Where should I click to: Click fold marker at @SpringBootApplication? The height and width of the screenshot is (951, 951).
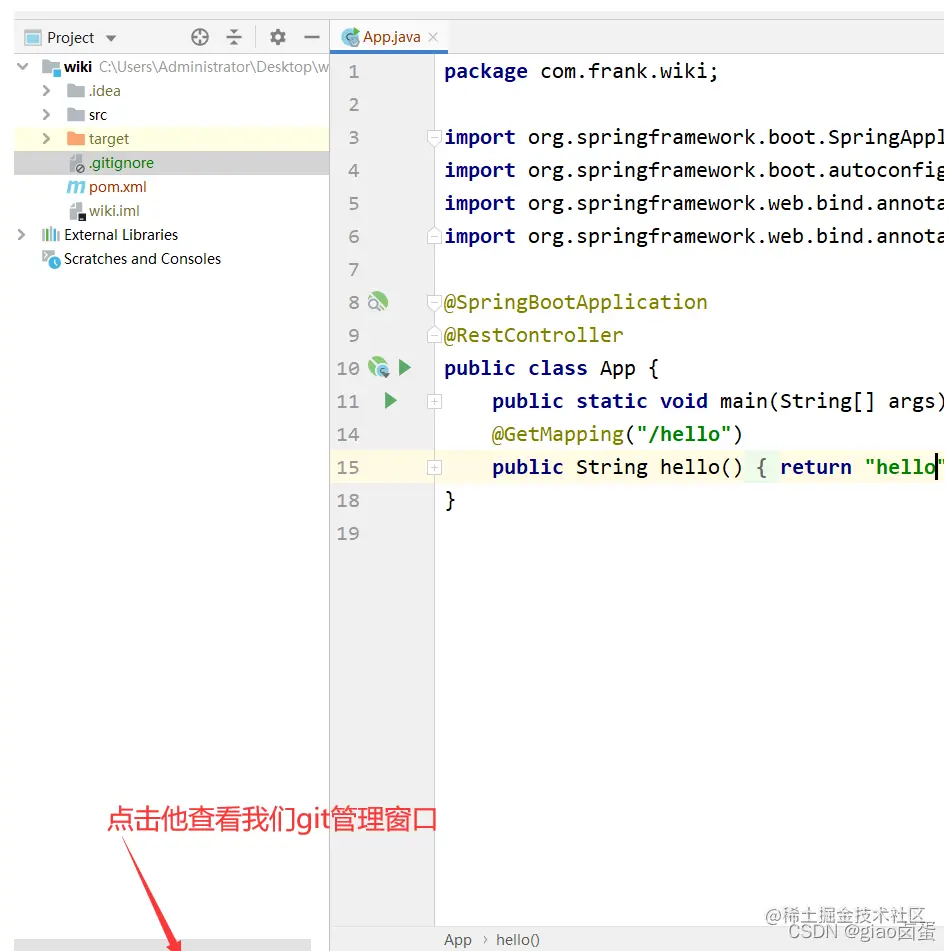pos(434,302)
